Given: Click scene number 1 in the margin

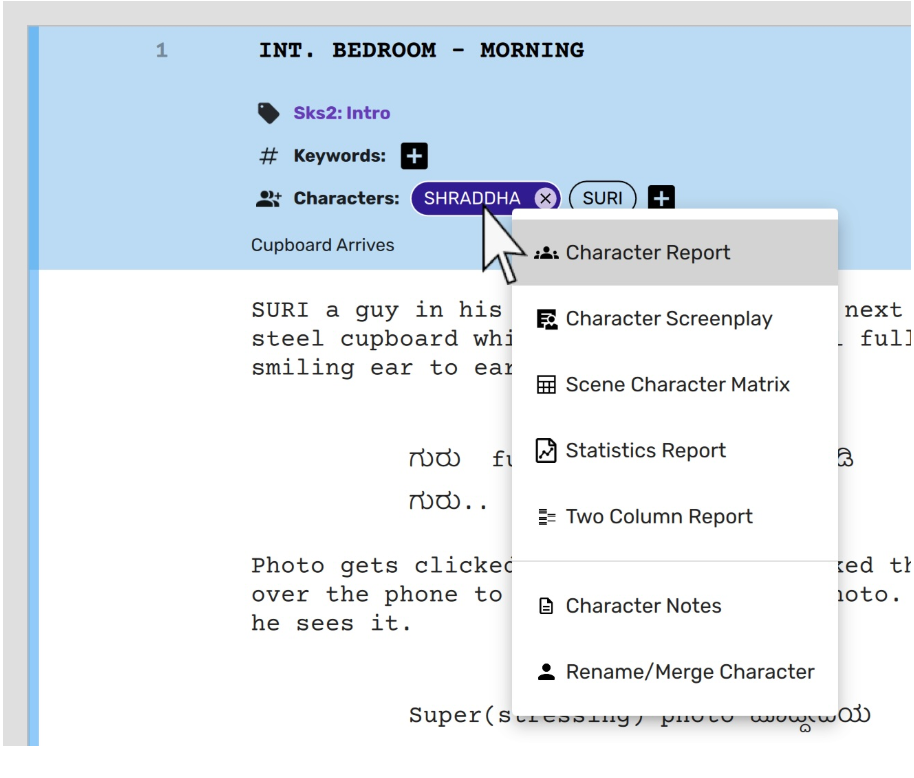Looking at the screenshot, I should click(x=161, y=51).
